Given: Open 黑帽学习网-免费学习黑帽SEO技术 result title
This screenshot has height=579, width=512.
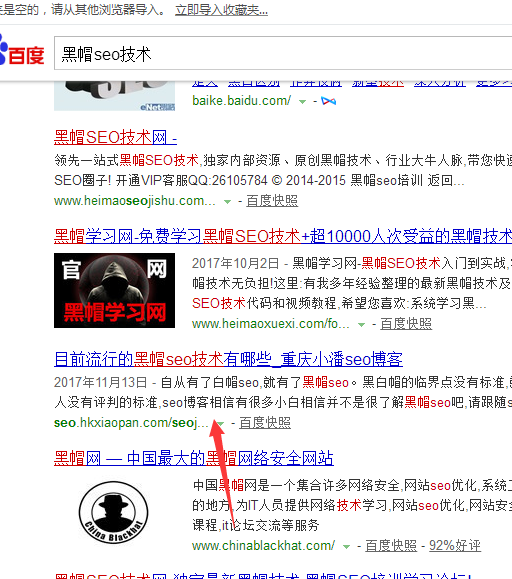Looking at the screenshot, I should (x=283, y=236).
